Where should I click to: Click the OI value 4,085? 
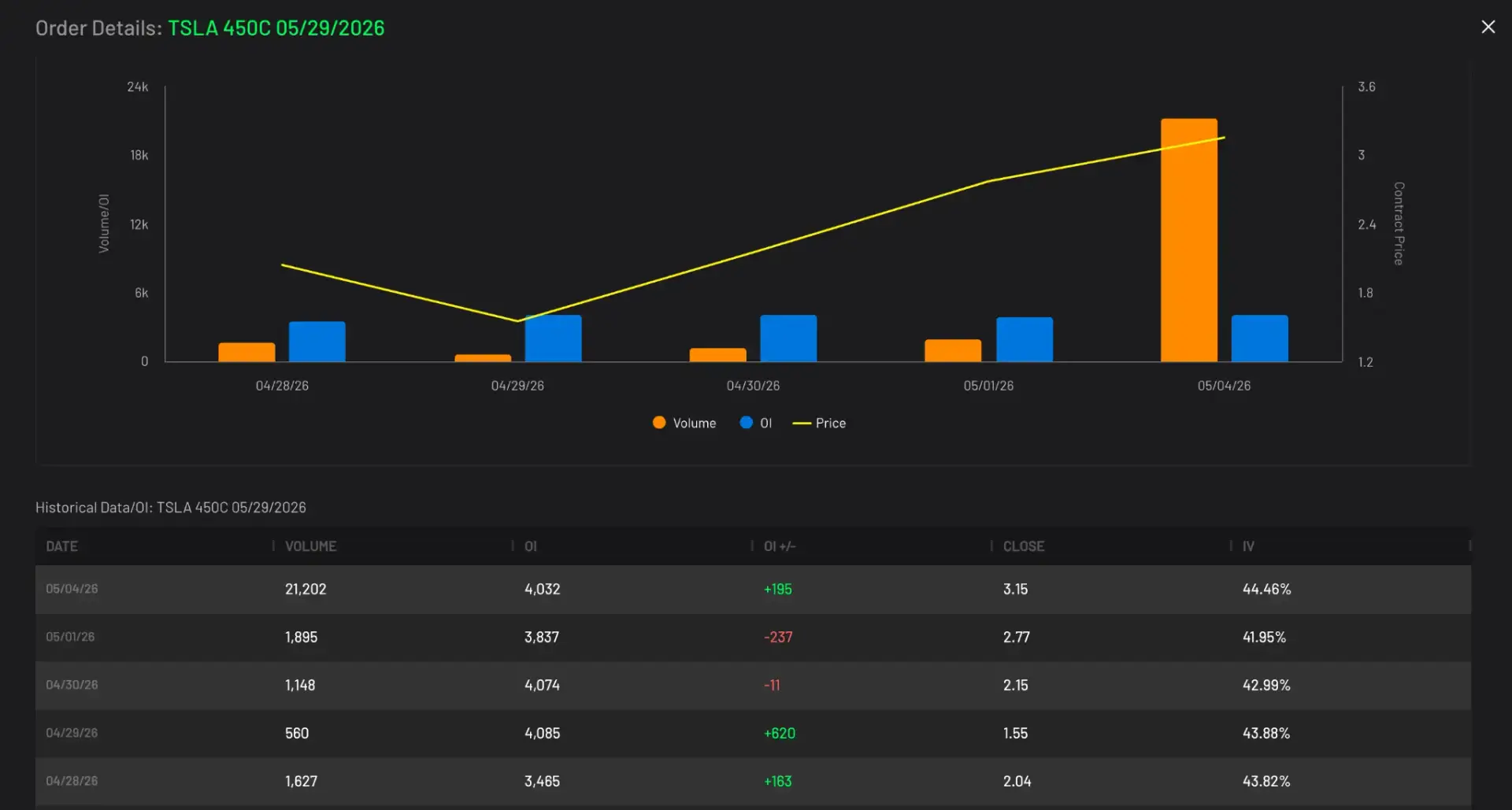tap(542, 733)
